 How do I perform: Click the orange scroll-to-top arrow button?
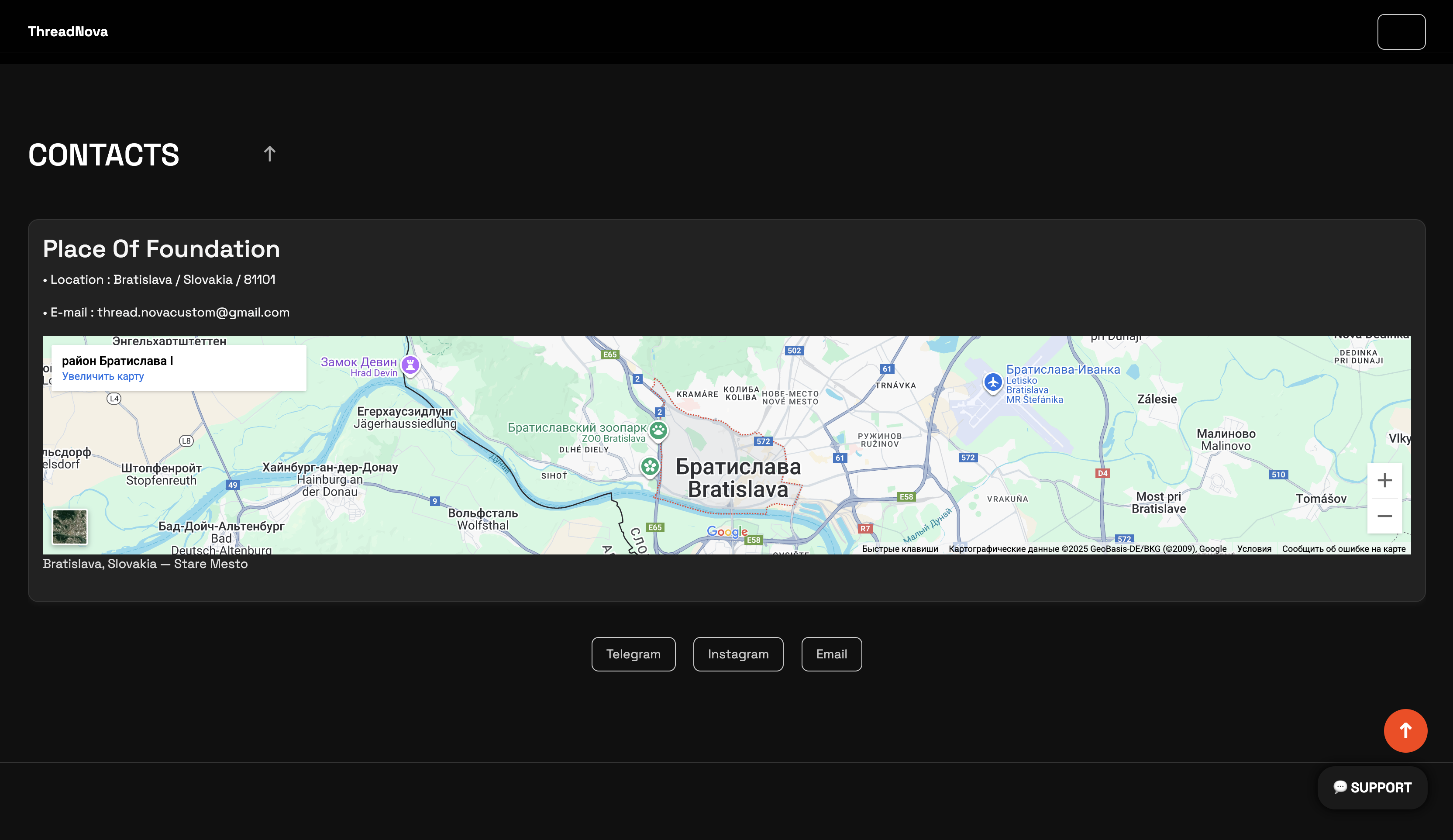[1405, 730]
